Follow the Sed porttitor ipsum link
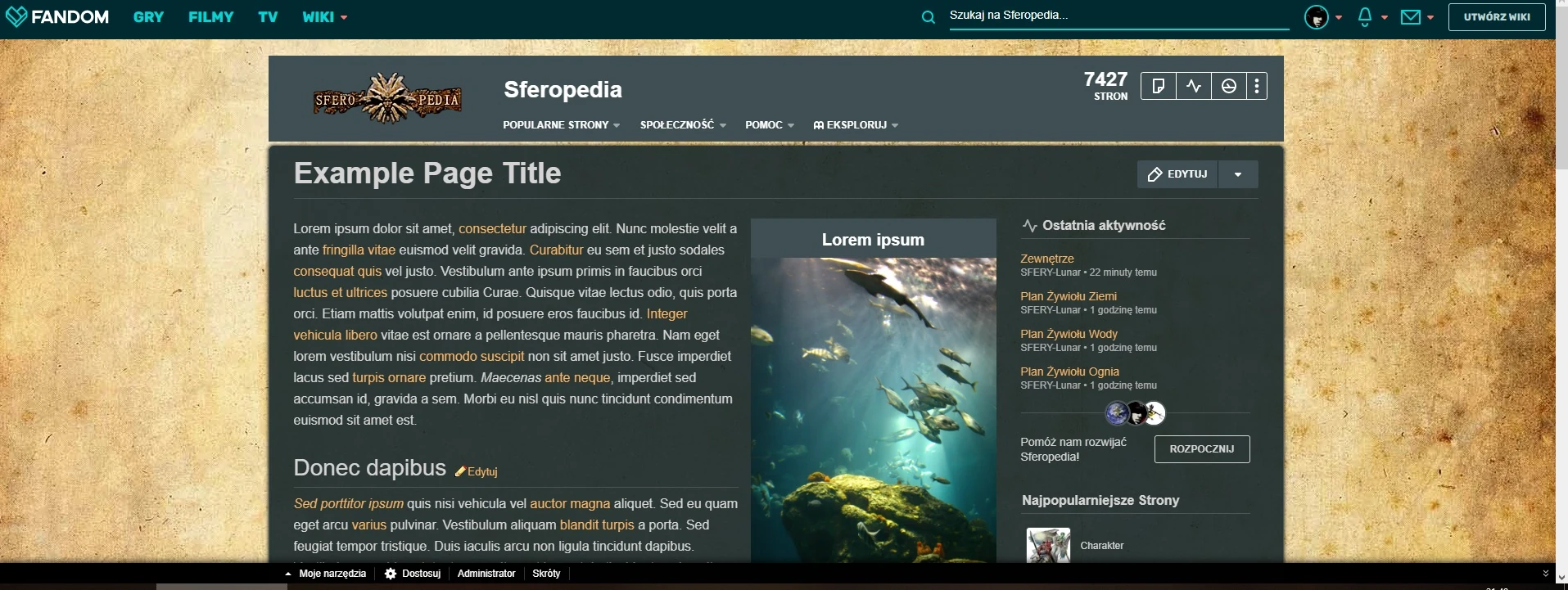The height and width of the screenshot is (590, 1568). pos(349,504)
